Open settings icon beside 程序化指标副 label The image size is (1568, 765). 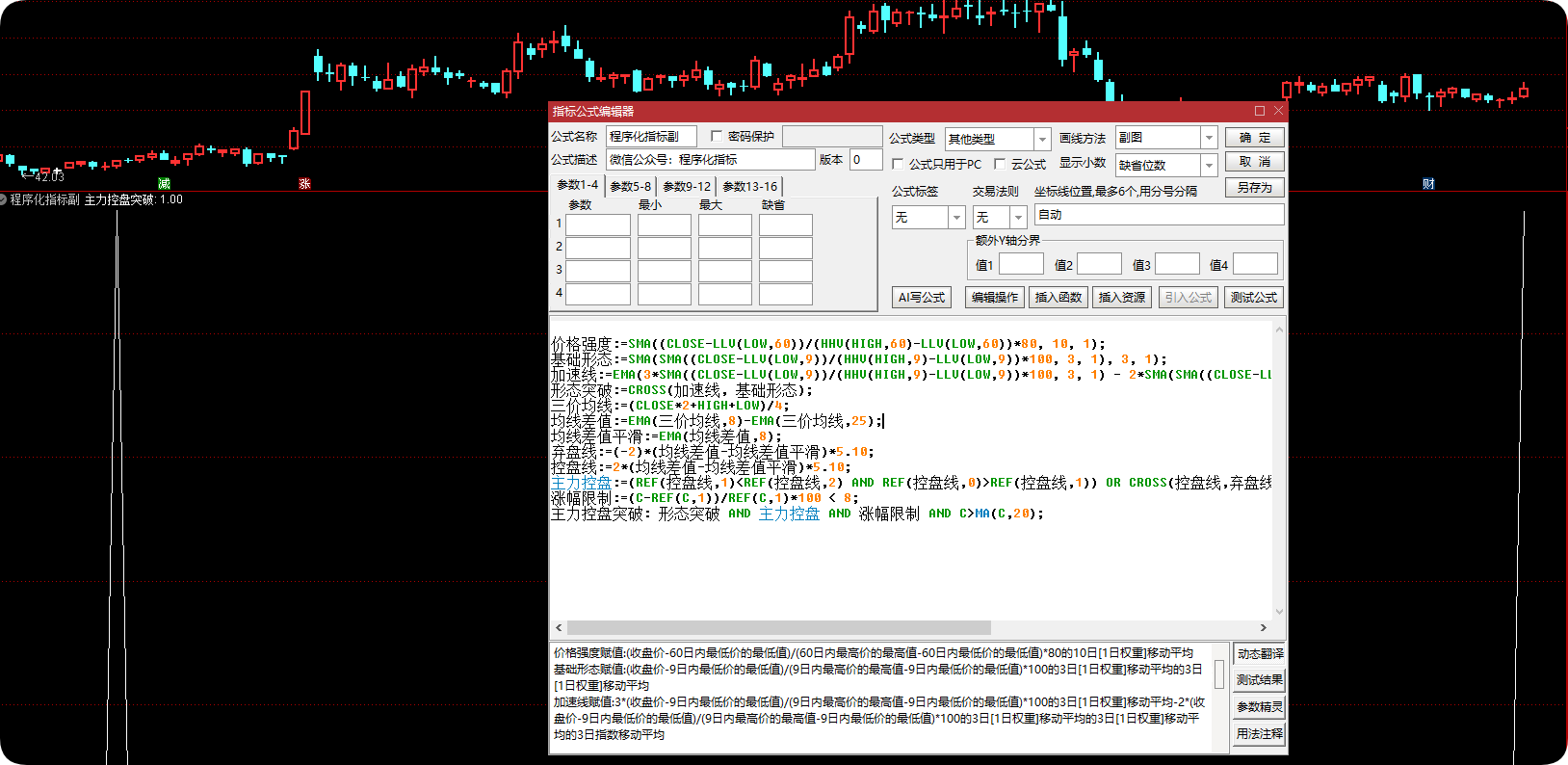(3, 199)
